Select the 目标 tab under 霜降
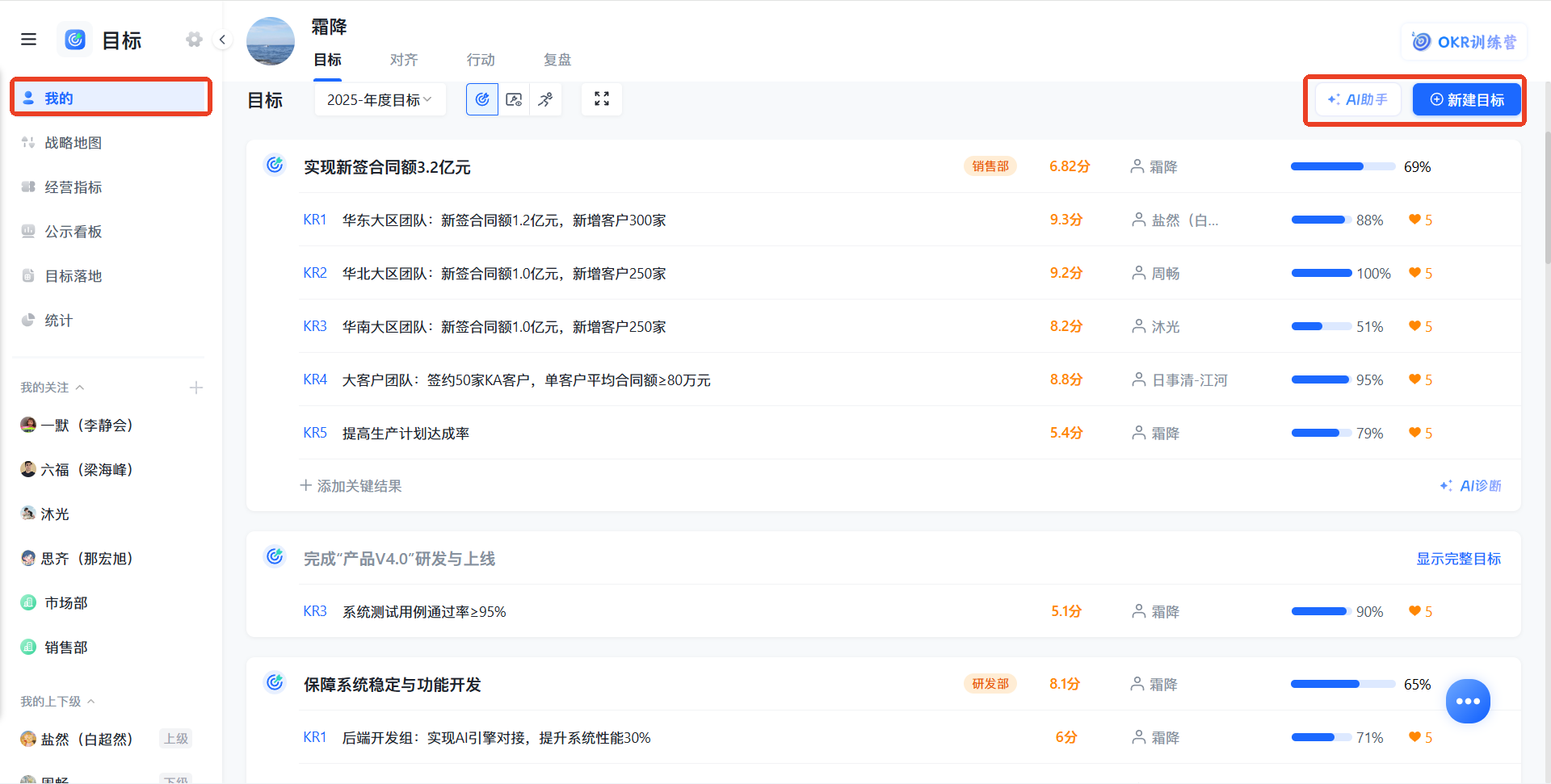1551x784 pixels. pos(327,60)
